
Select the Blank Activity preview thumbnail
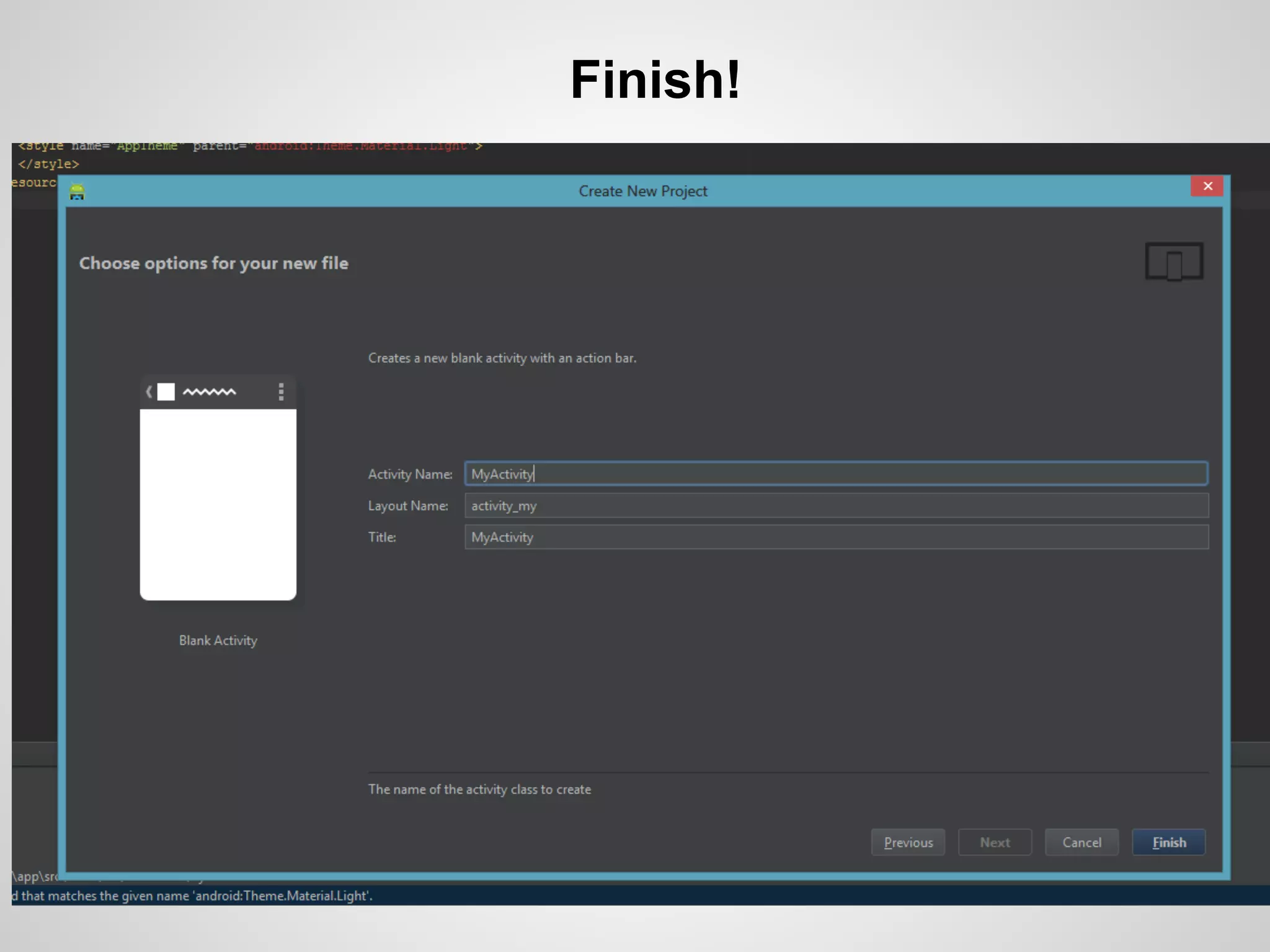[218, 487]
